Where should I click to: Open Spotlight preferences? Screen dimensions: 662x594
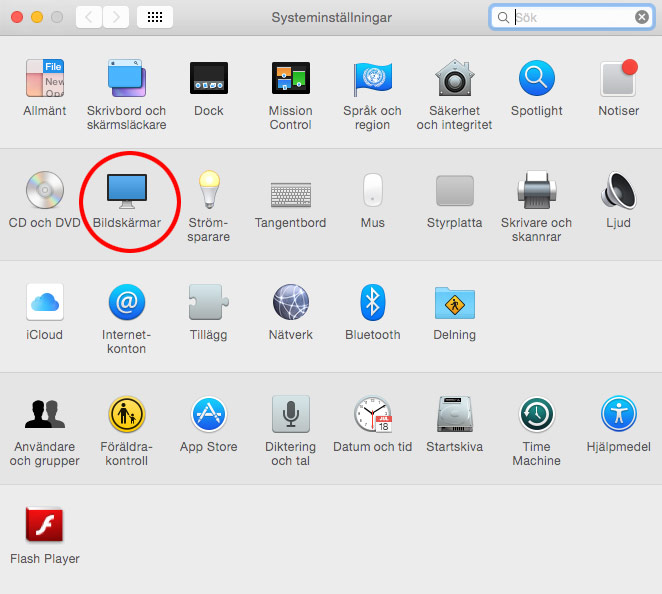pos(536,79)
